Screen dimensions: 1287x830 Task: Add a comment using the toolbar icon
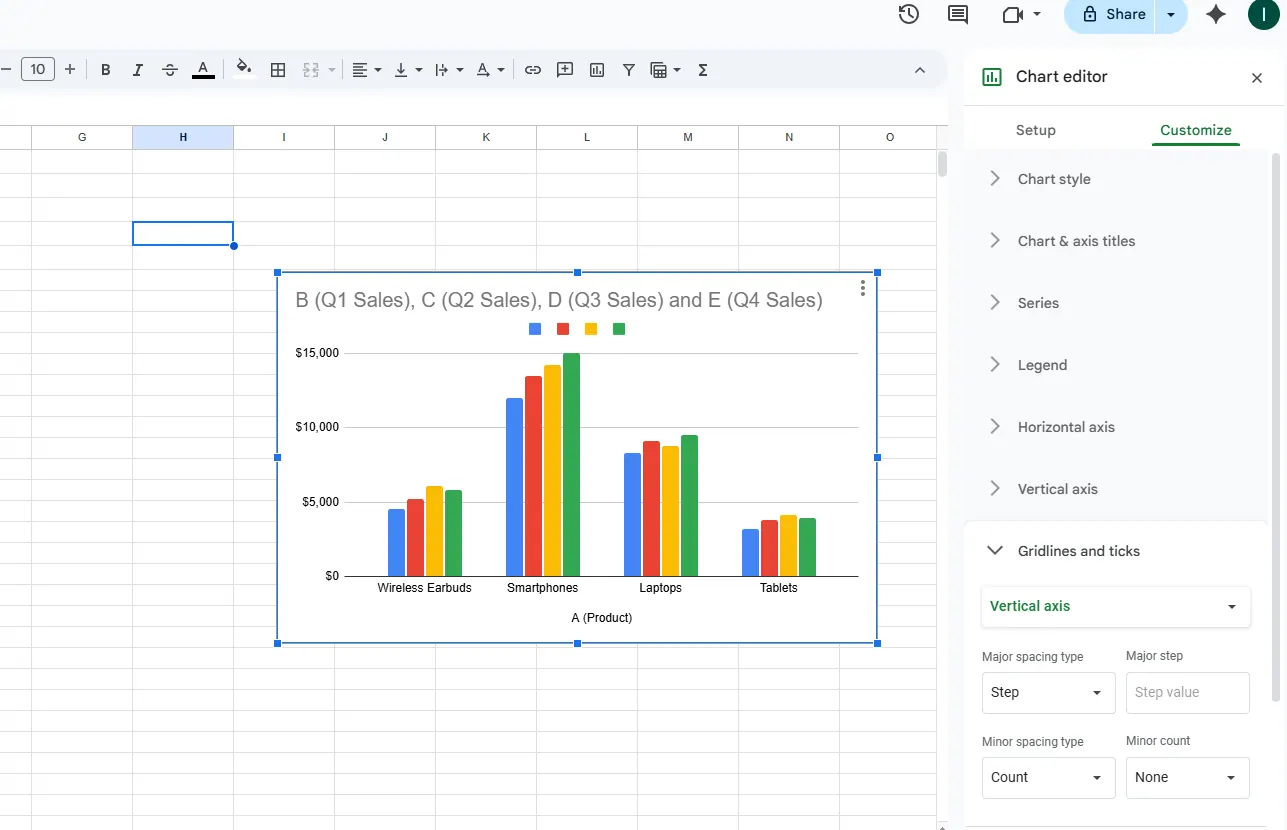(565, 70)
